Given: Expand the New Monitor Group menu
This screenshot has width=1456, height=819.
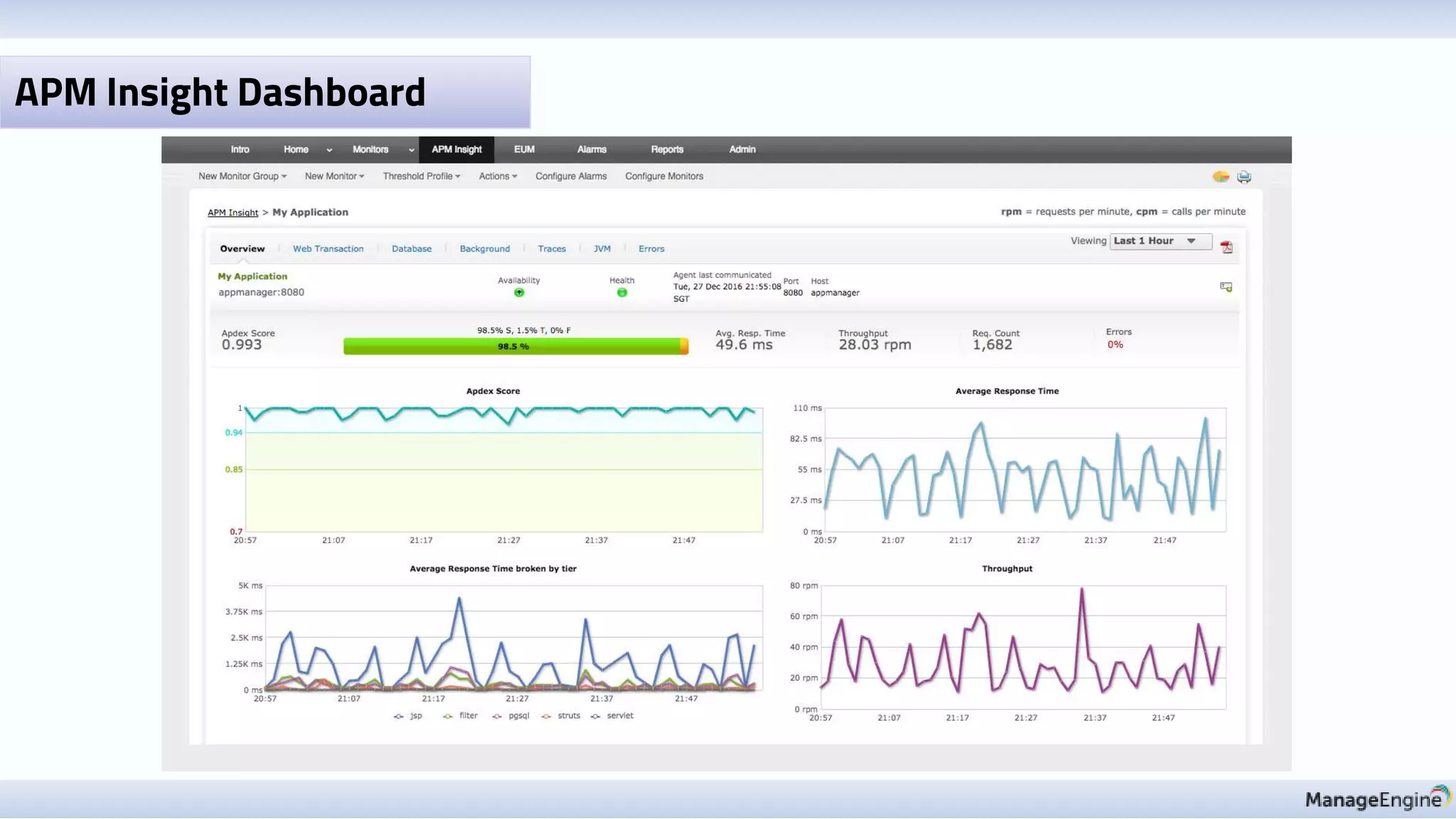Looking at the screenshot, I should 242,176.
